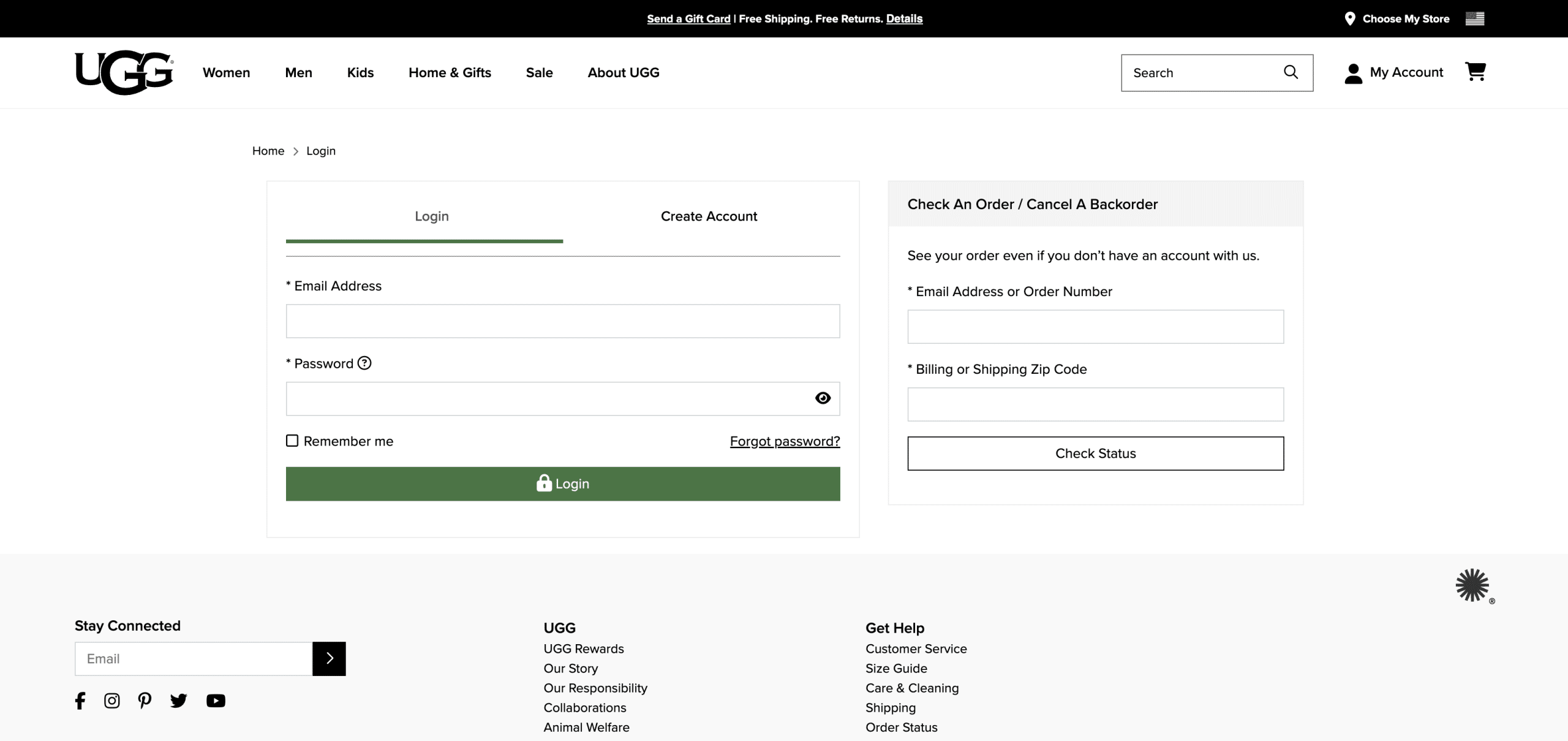
Task: Focus the Billing or Shipping Zip Code field
Action: coord(1096,405)
